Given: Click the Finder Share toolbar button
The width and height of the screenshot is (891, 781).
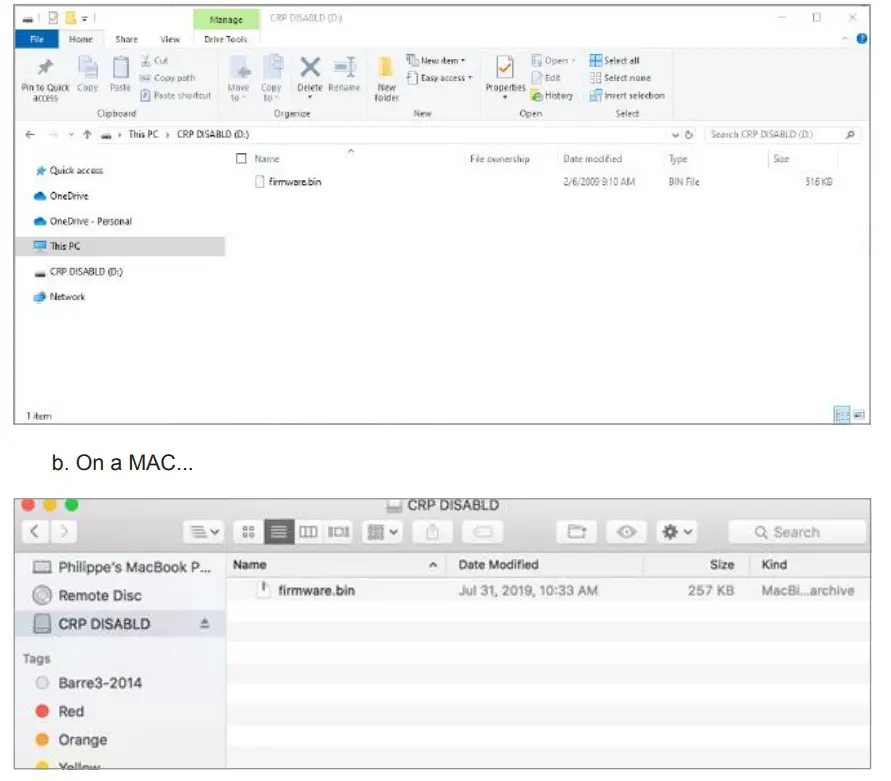Looking at the screenshot, I should pyautogui.click(x=432, y=532).
